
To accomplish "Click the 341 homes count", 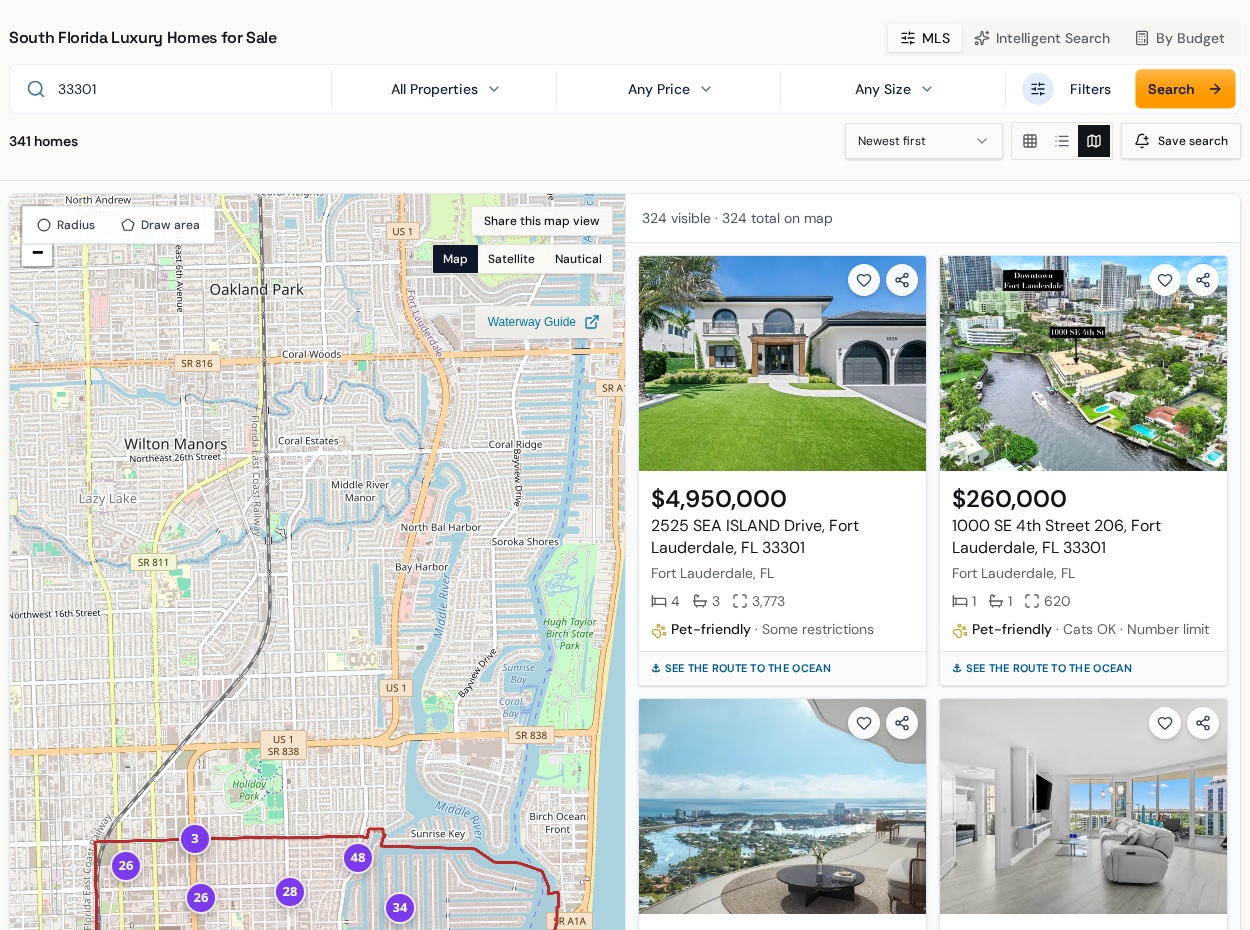I will coord(43,141).
